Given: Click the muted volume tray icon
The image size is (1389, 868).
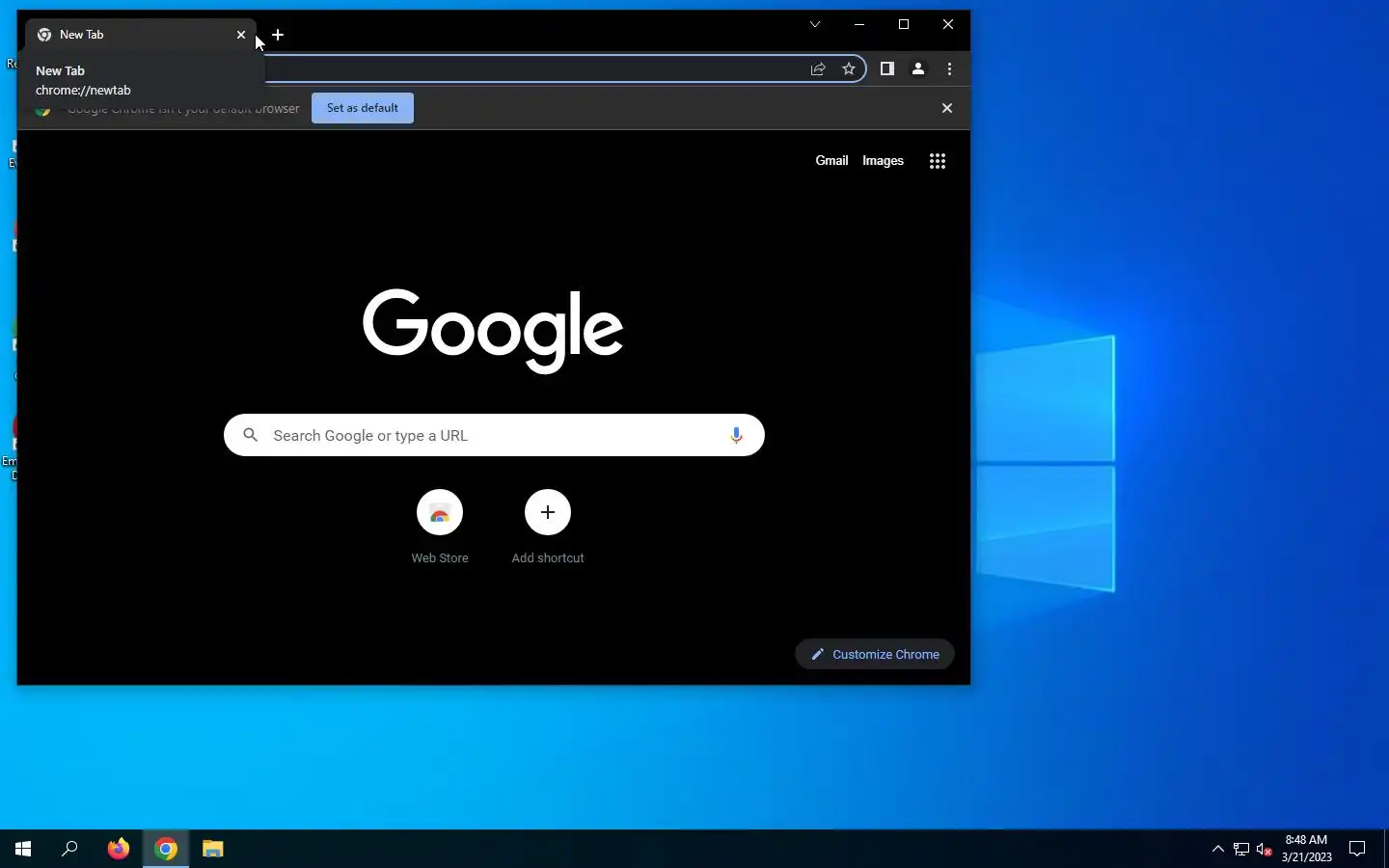Looking at the screenshot, I should 1265,849.
